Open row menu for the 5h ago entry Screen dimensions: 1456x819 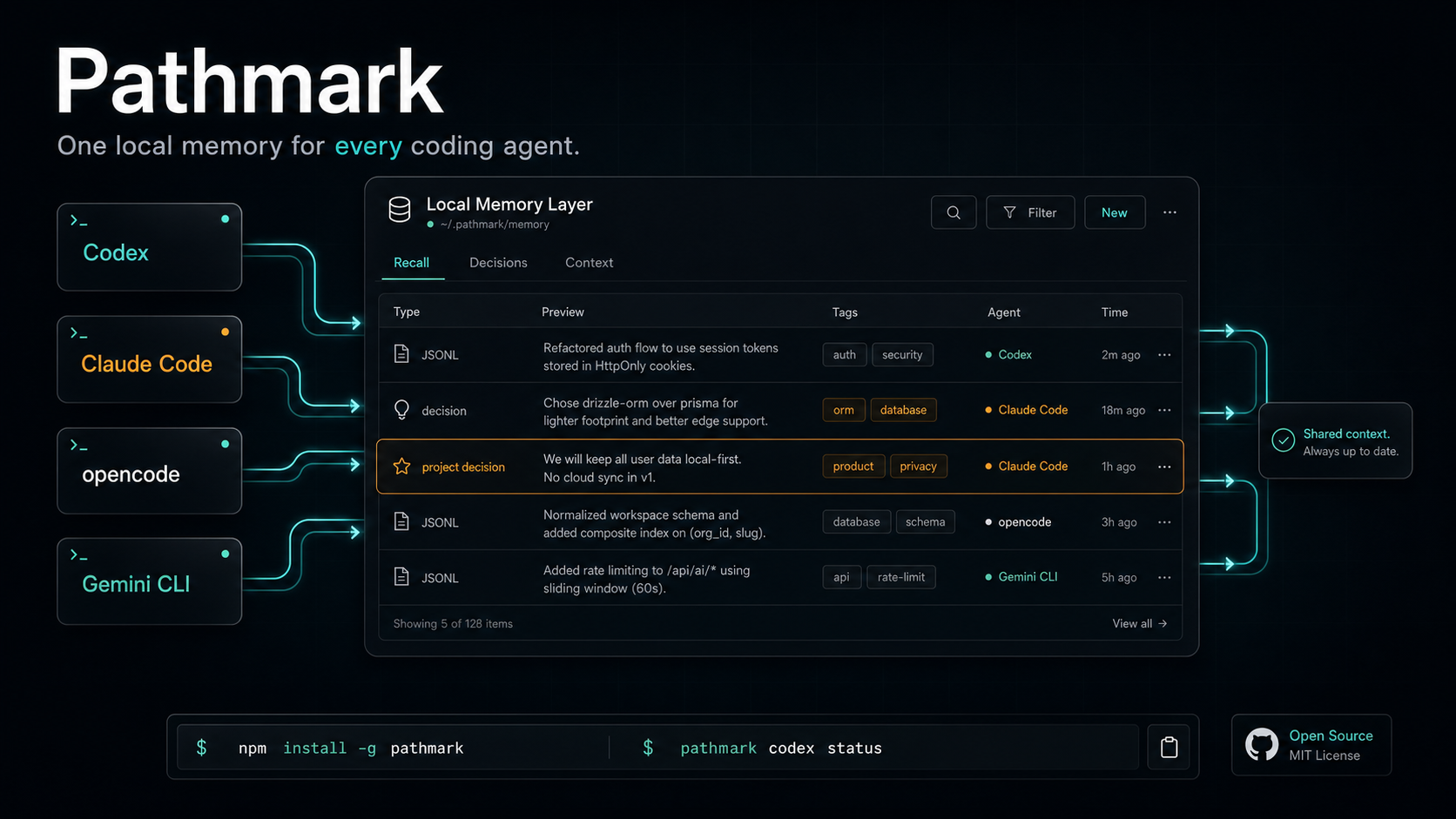1164,577
